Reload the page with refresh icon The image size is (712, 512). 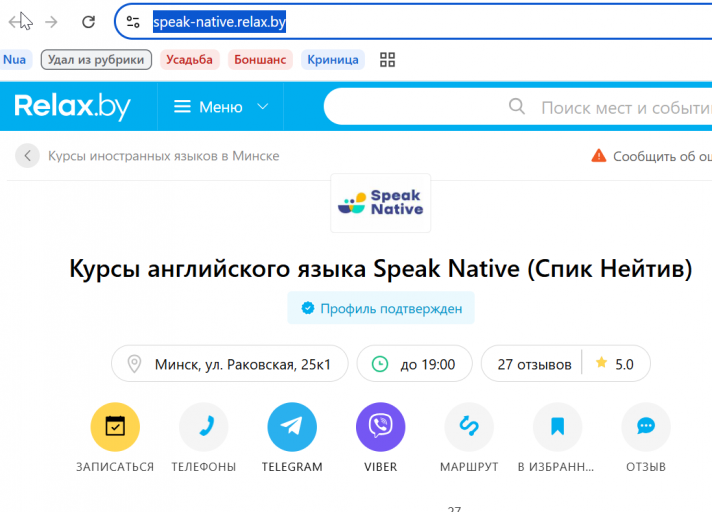click(88, 21)
